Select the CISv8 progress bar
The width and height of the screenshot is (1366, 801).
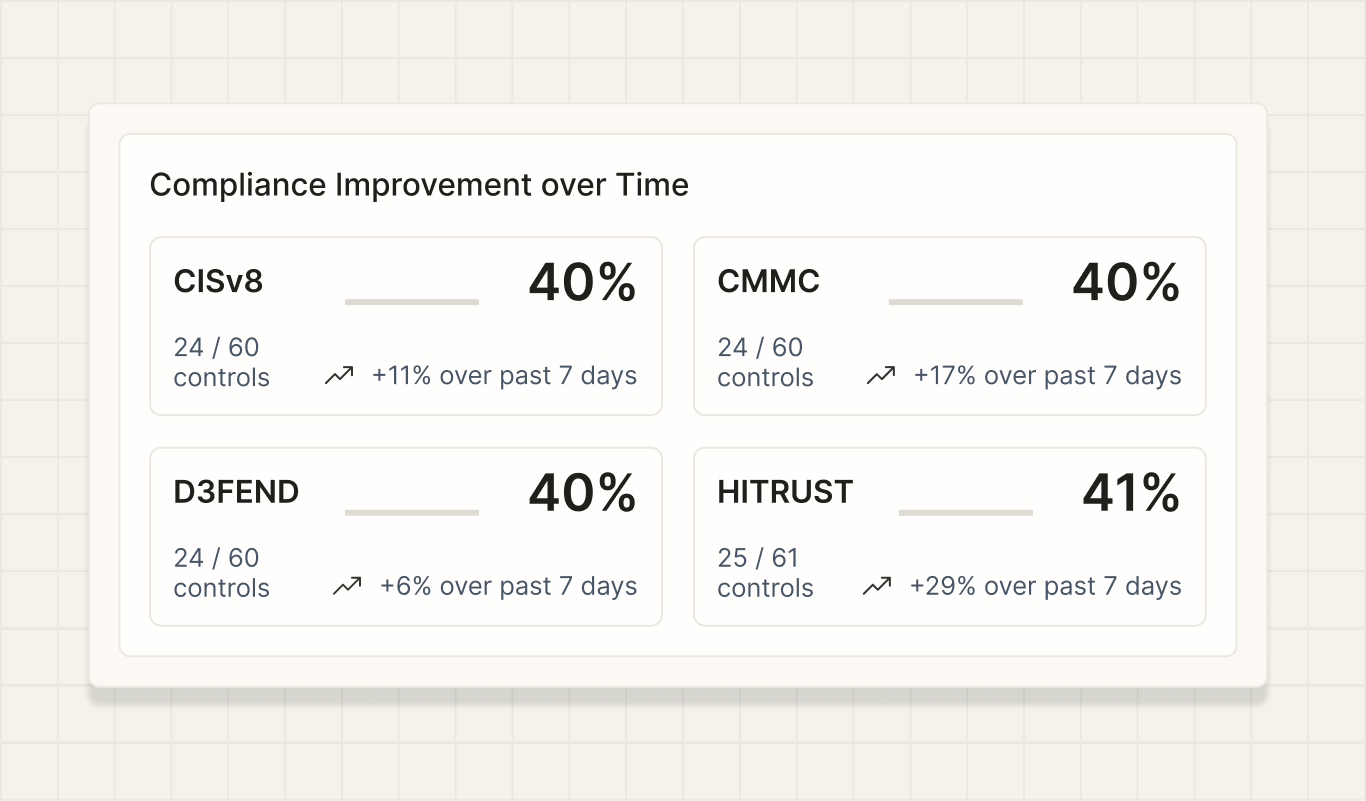click(412, 302)
